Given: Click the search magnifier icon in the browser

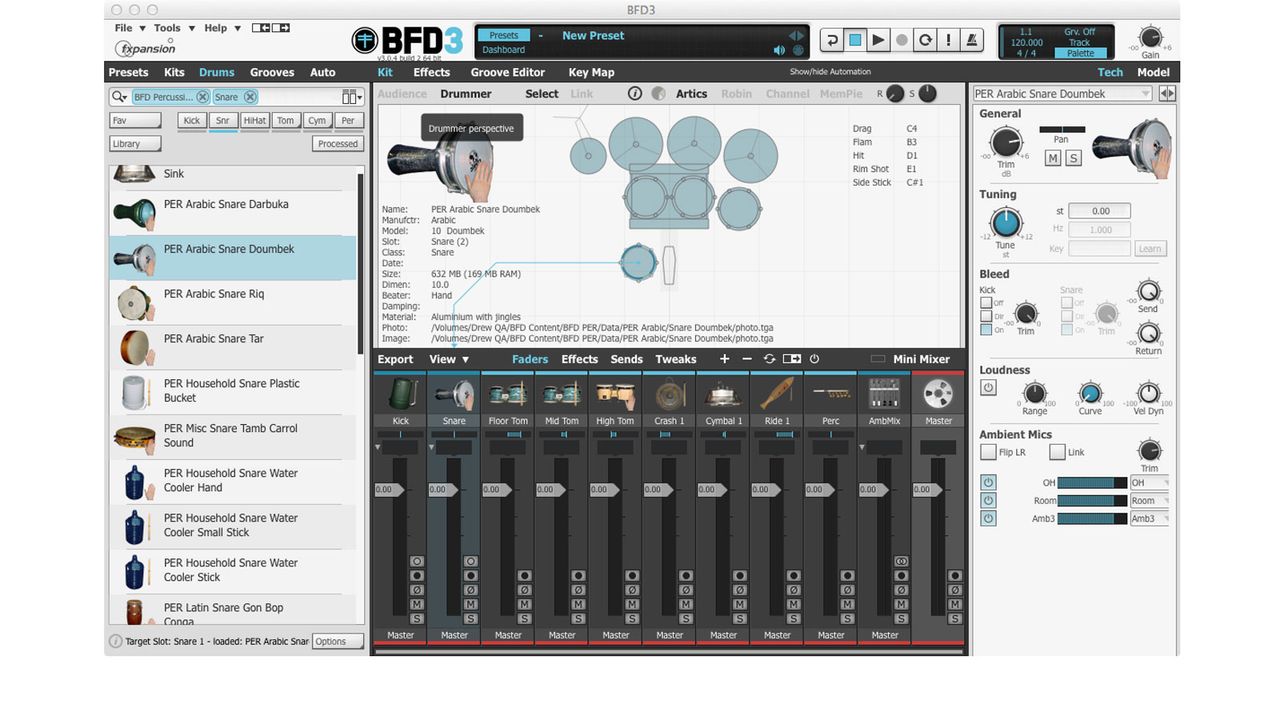Looking at the screenshot, I should pyautogui.click(x=119, y=97).
